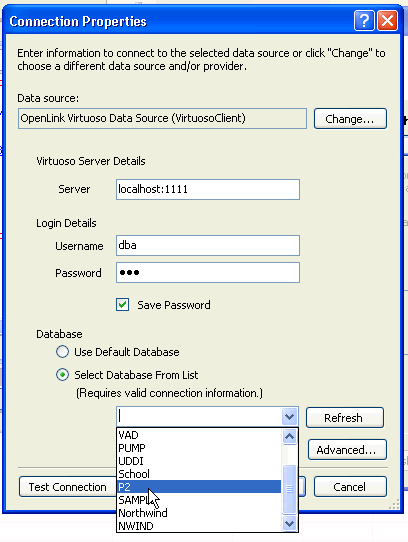The width and height of the screenshot is (408, 542).
Task: Click the Refresh button
Action: point(345,418)
